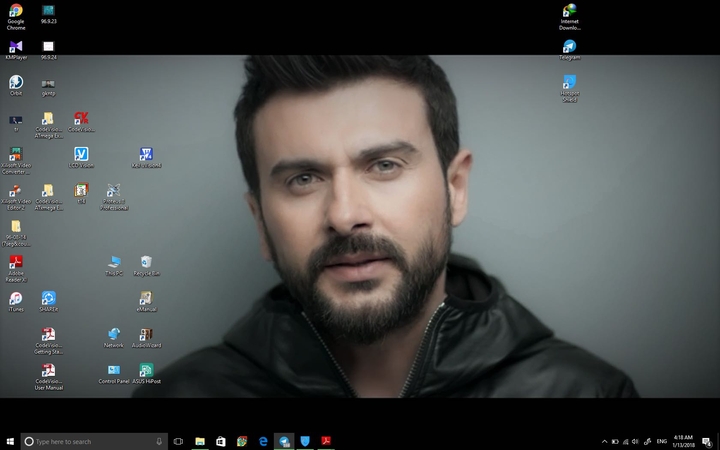Open Microsoft Store from the taskbar
720x450 pixels.
coord(221,441)
